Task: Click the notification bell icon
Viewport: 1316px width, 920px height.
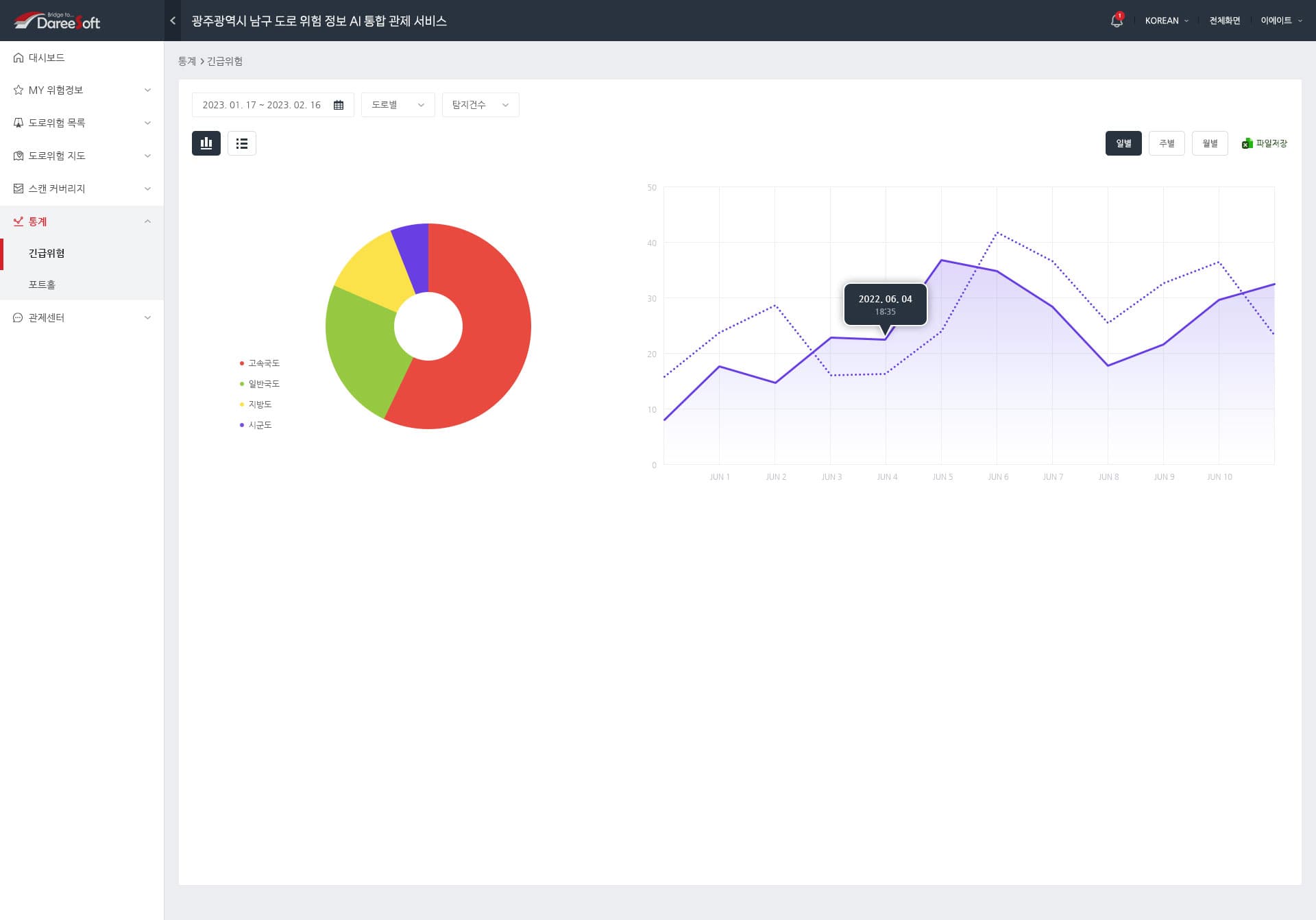Action: click(x=1116, y=21)
